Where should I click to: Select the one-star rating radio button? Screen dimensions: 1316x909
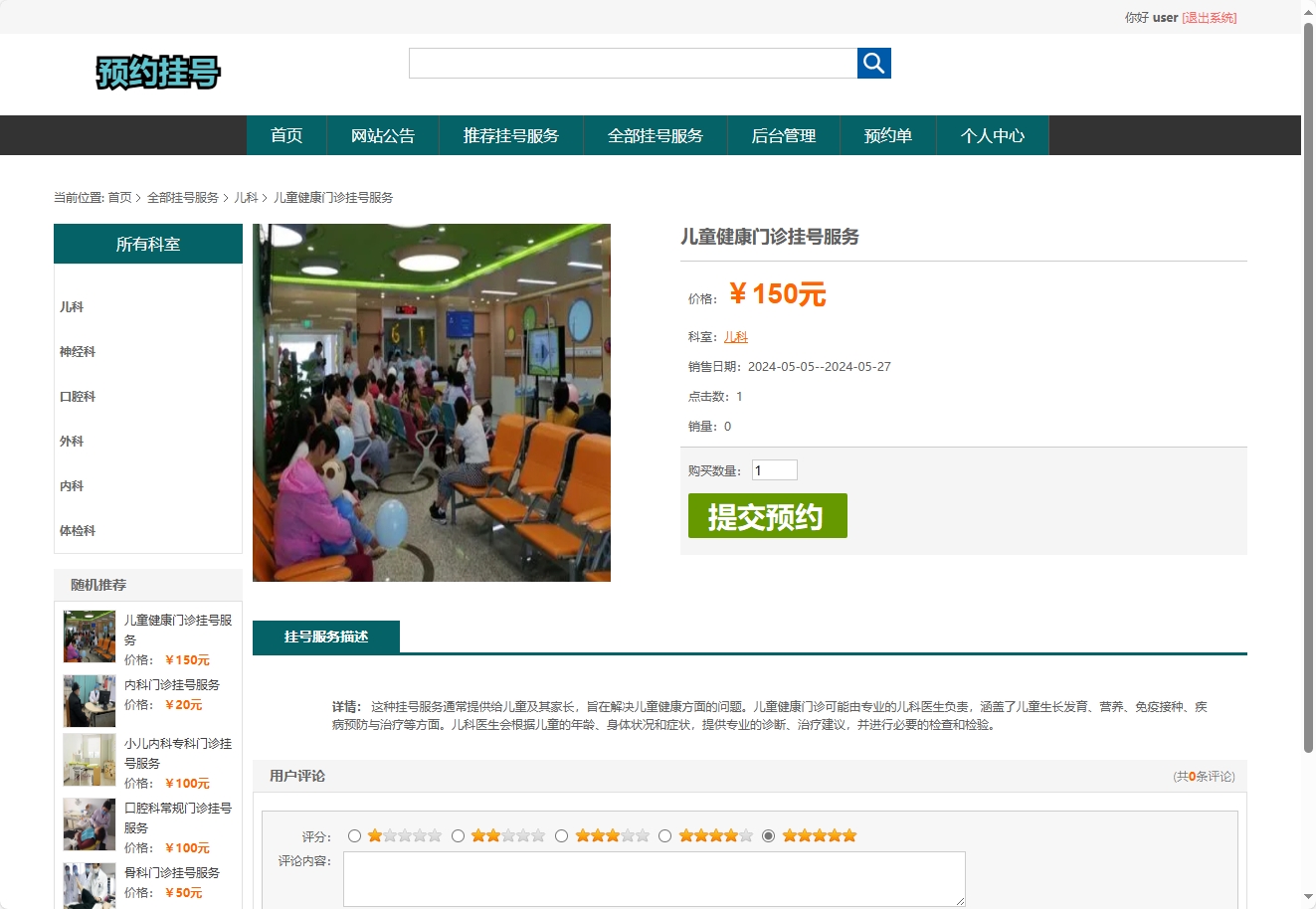(x=354, y=836)
